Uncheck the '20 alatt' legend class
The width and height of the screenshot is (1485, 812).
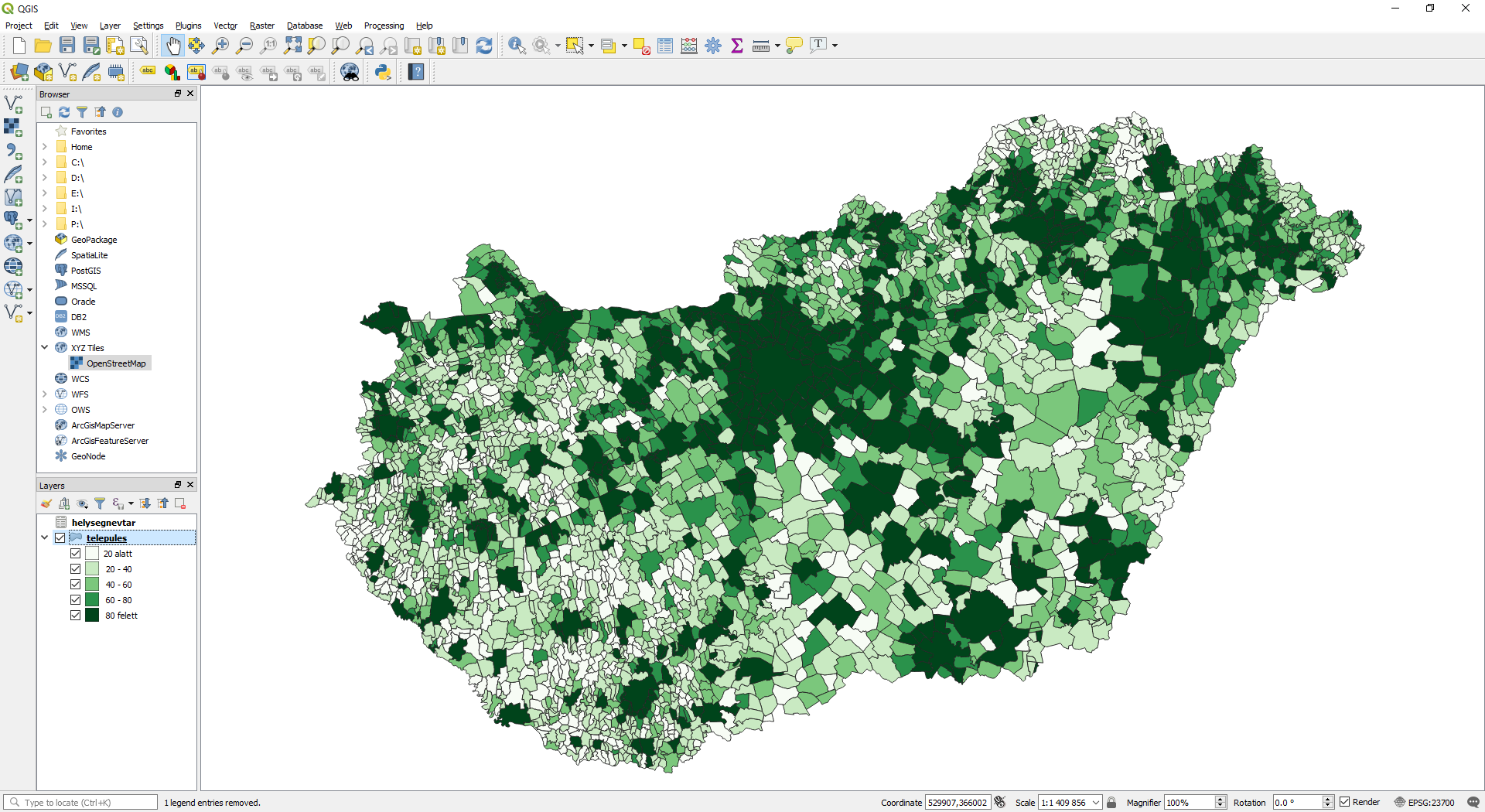coord(75,553)
